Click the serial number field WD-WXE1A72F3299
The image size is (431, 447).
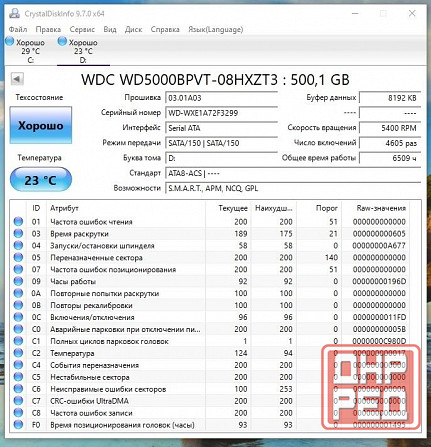coord(222,113)
